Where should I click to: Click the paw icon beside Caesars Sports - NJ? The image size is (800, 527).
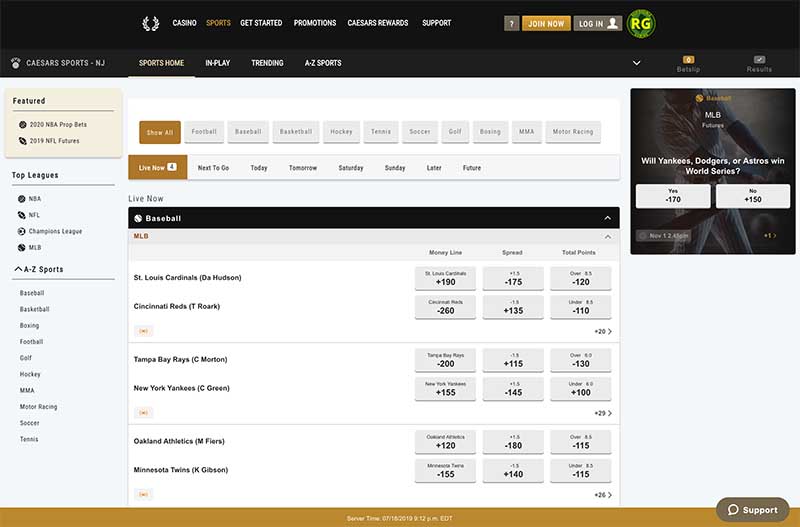(16, 63)
